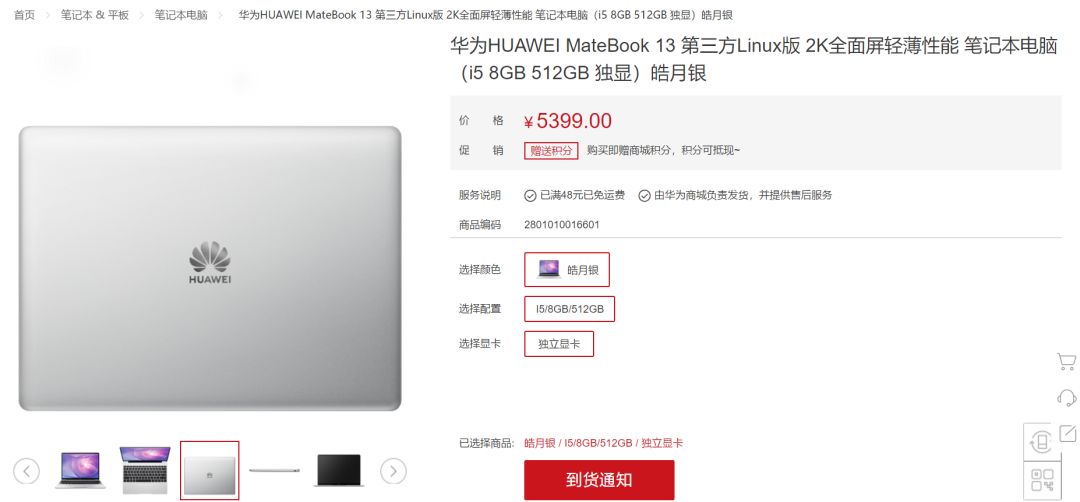Click the 赠送积分 promotion tag
This screenshot has height=502, width=1080.
pos(551,151)
